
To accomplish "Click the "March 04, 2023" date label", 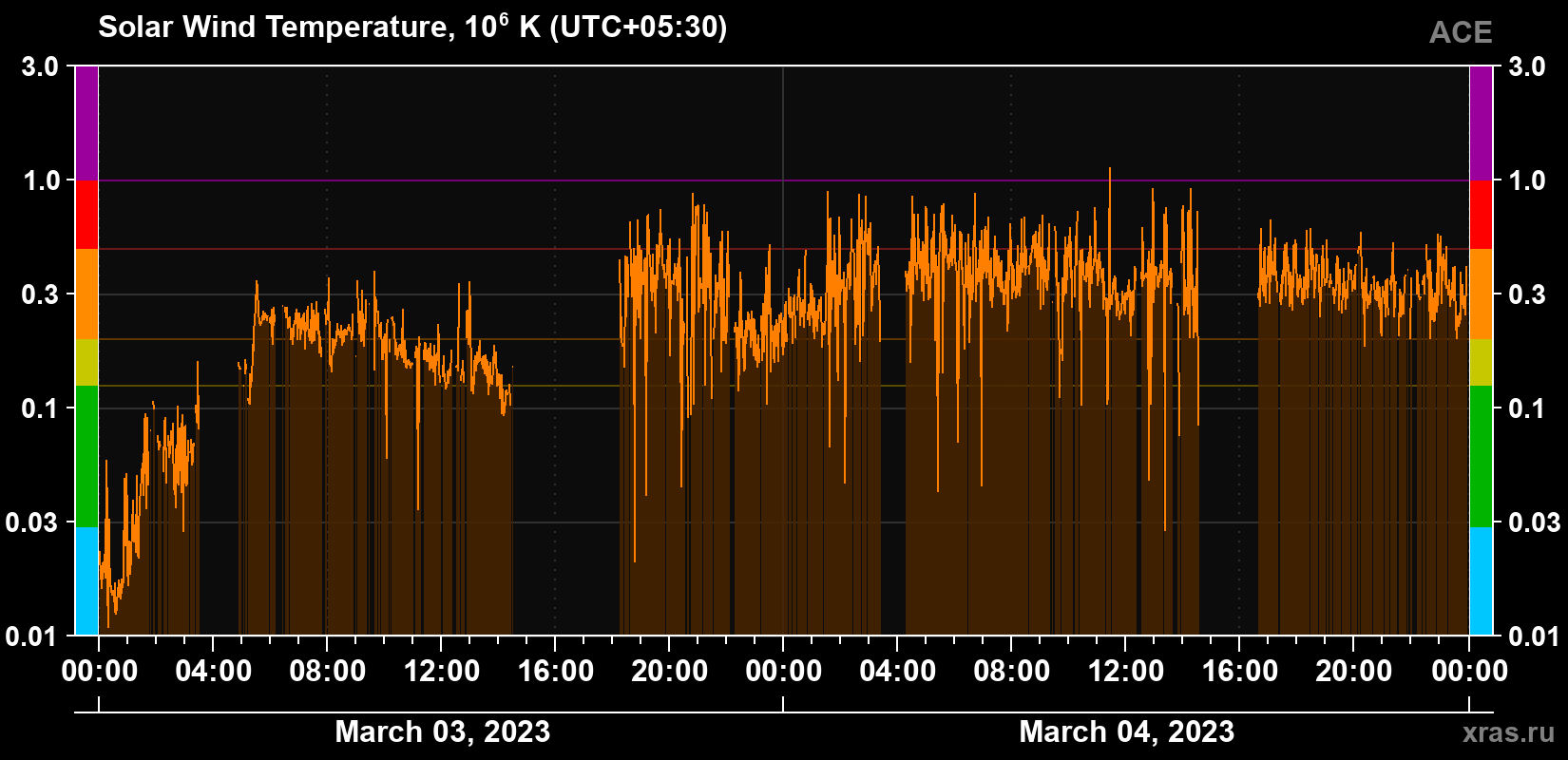I will pyautogui.click(x=1127, y=731).
